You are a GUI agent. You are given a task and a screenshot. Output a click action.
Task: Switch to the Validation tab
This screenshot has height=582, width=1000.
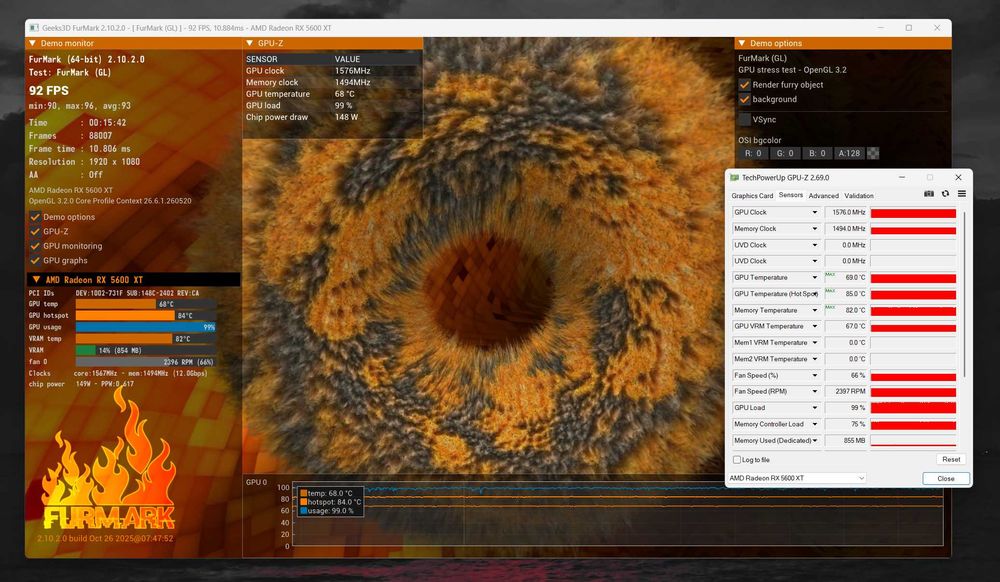point(859,196)
